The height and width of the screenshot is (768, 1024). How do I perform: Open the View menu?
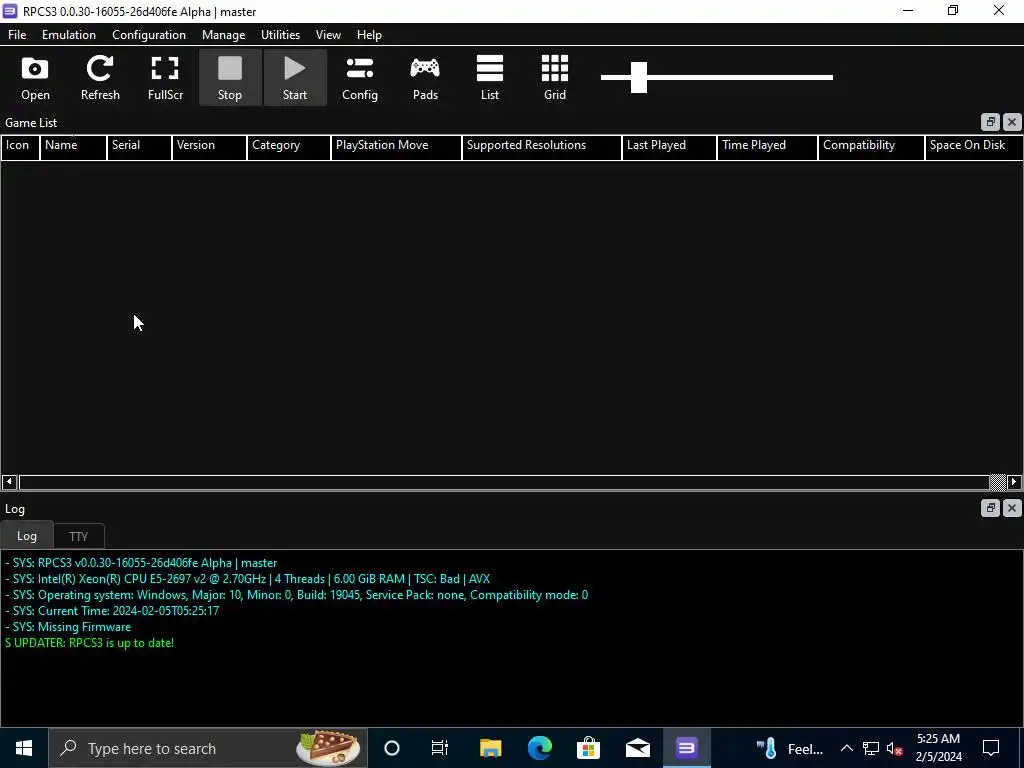tap(328, 35)
